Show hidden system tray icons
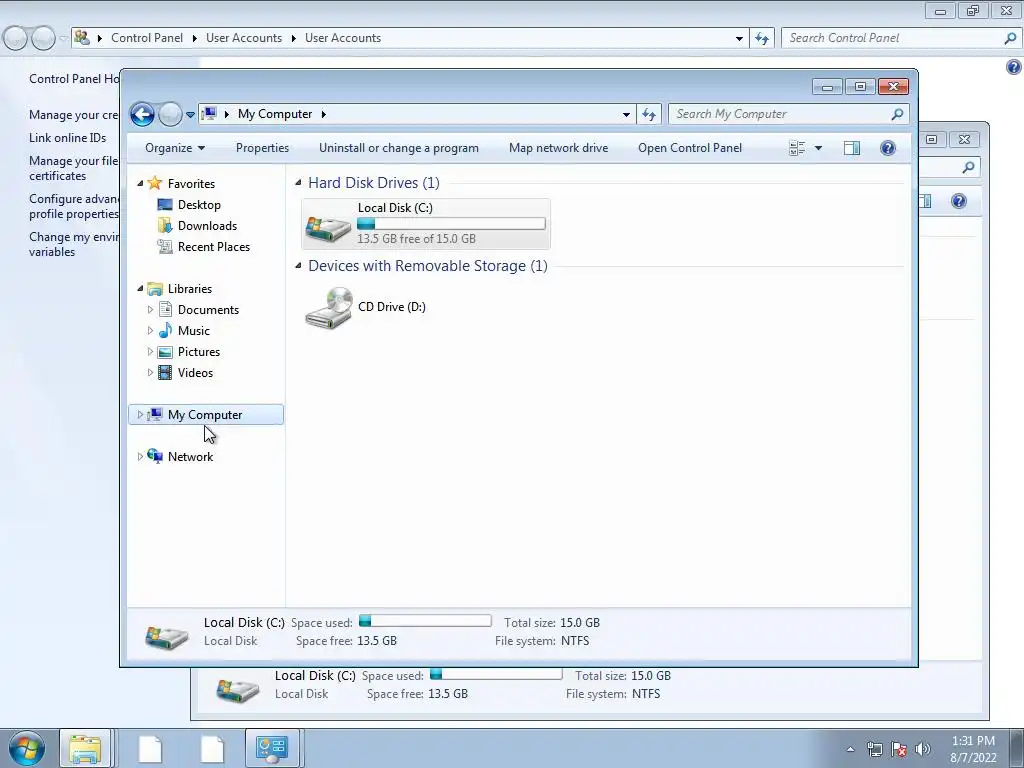The image size is (1024, 768). (850, 749)
